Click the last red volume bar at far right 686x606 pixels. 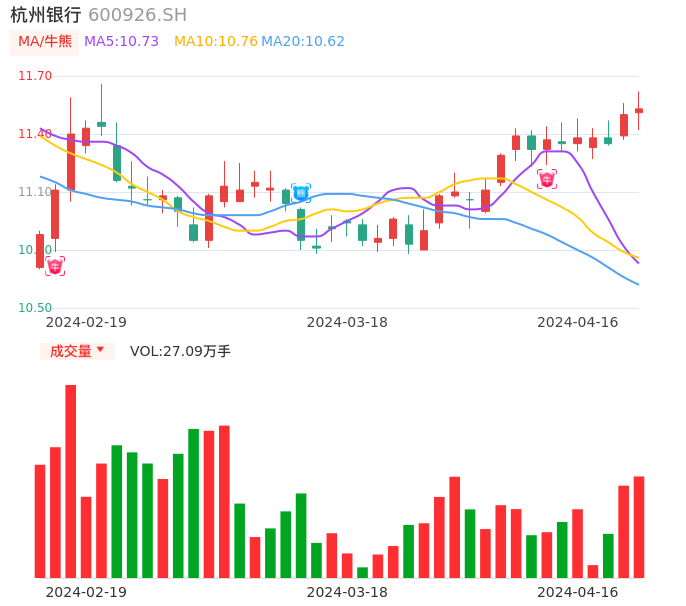tap(639, 527)
